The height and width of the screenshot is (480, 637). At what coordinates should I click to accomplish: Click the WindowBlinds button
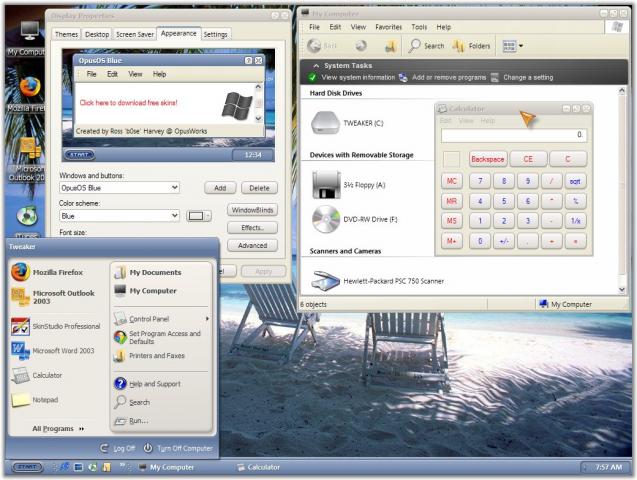click(x=252, y=210)
